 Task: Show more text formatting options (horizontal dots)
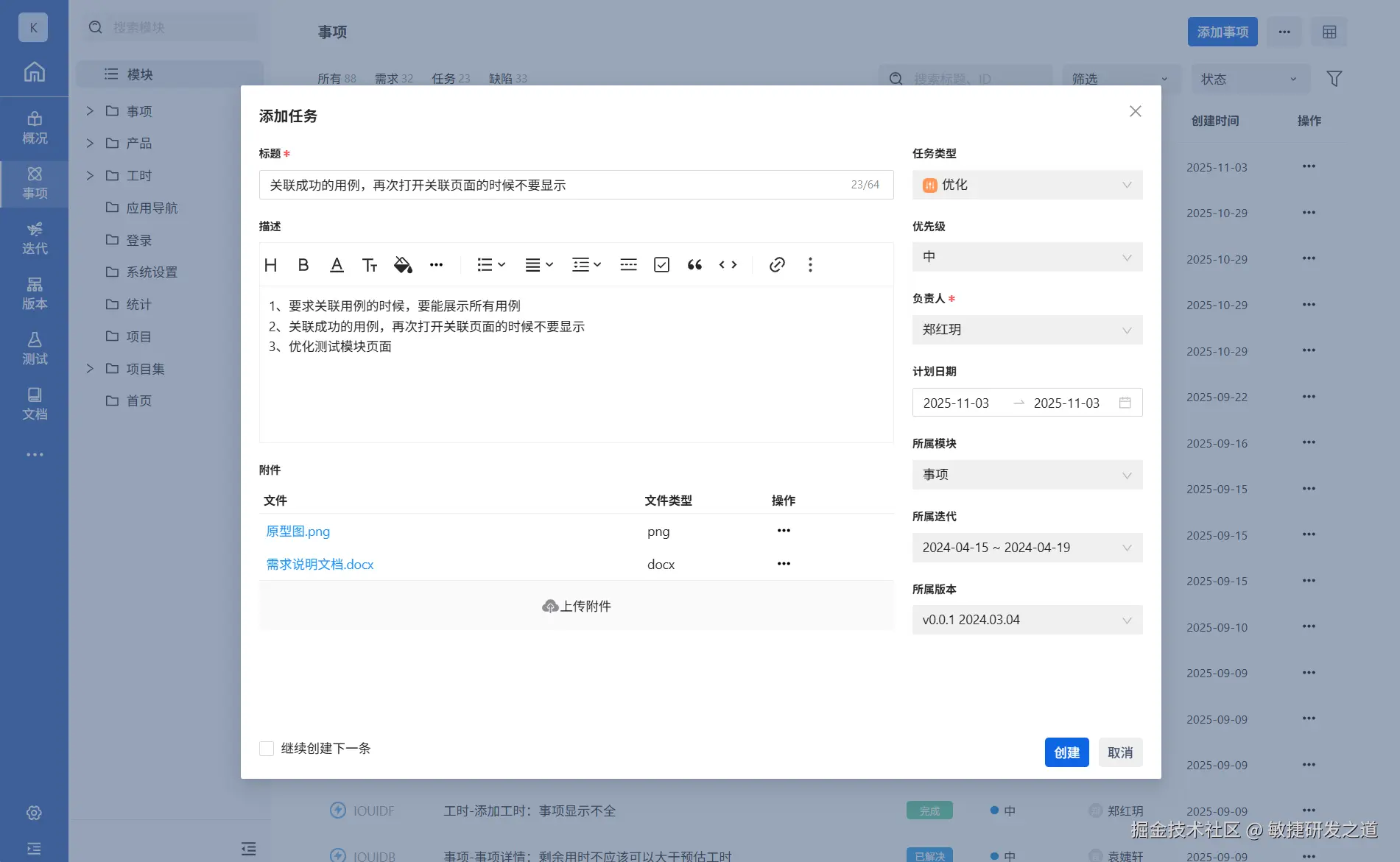click(436, 265)
